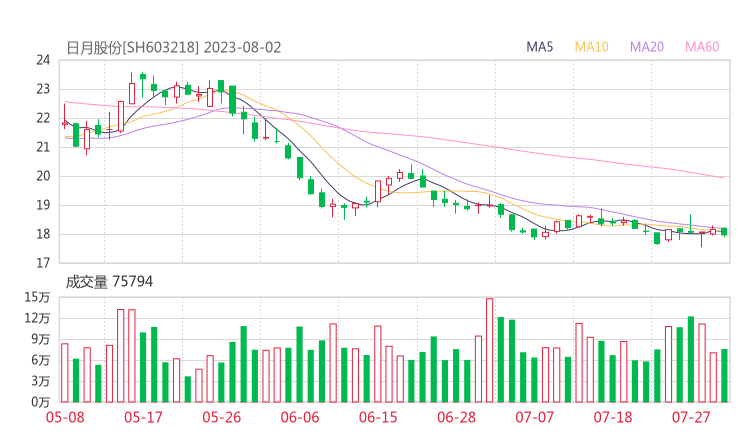The height and width of the screenshot is (440, 740).
Task: Click the price axis value 23
Action: 43,89
